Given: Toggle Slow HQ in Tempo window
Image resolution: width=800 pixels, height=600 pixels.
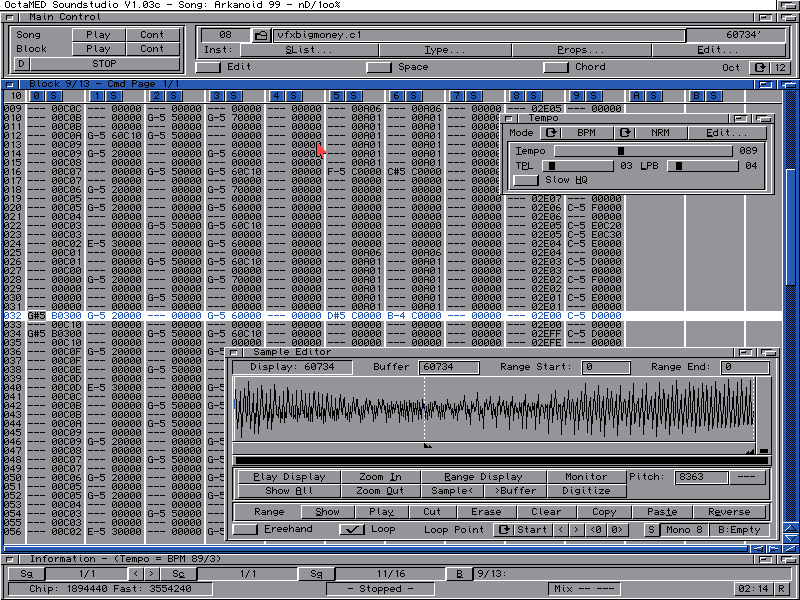Looking at the screenshot, I should [x=525, y=181].
